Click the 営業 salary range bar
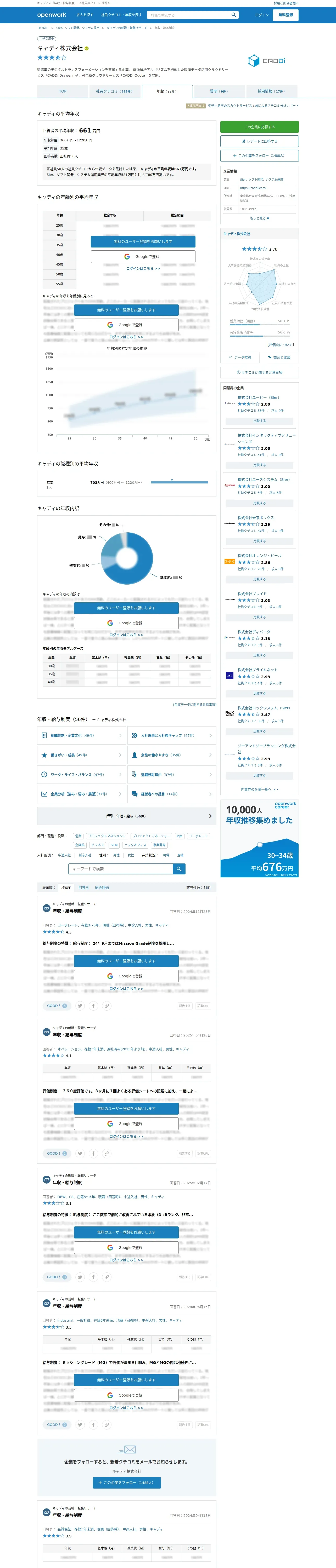Screen dimensions: 336x1568 click(179, 482)
